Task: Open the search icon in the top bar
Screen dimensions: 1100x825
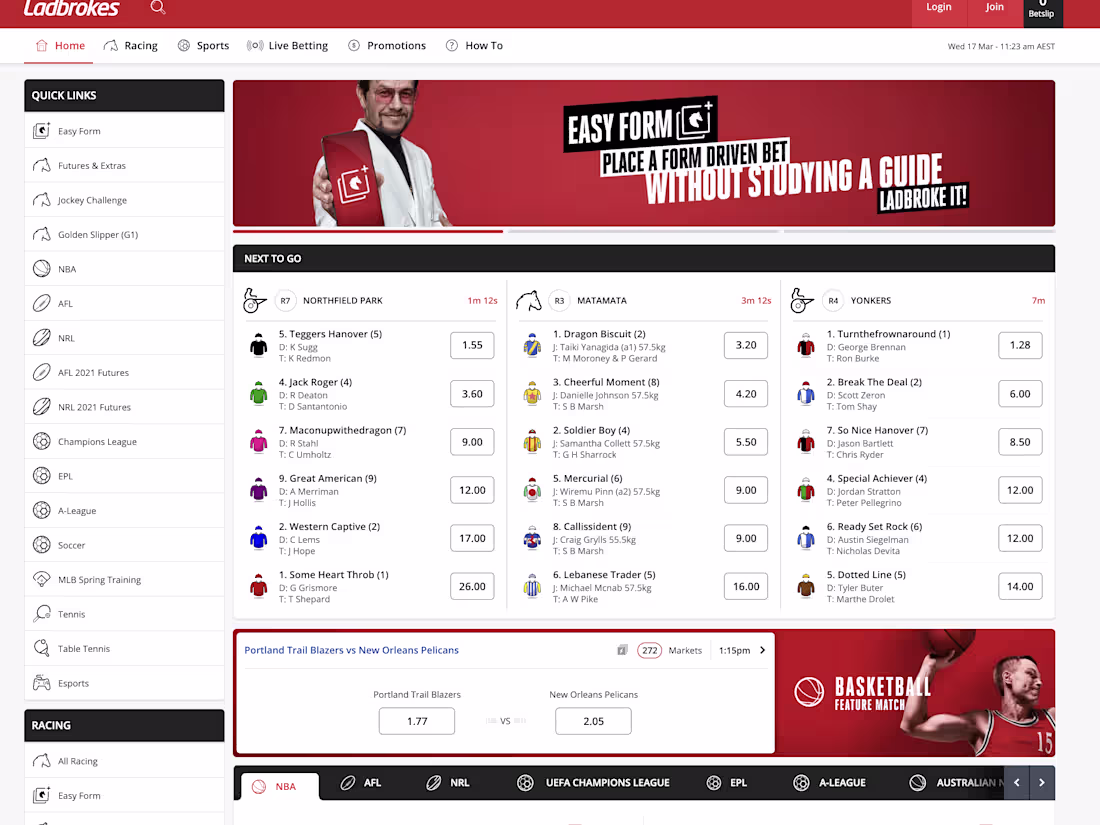Action: click(158, 7)
